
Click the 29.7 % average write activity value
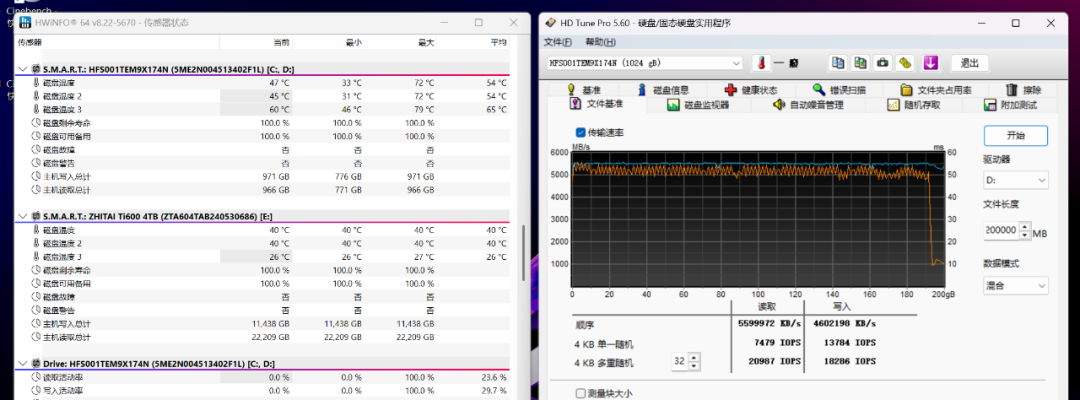(493, 390)
